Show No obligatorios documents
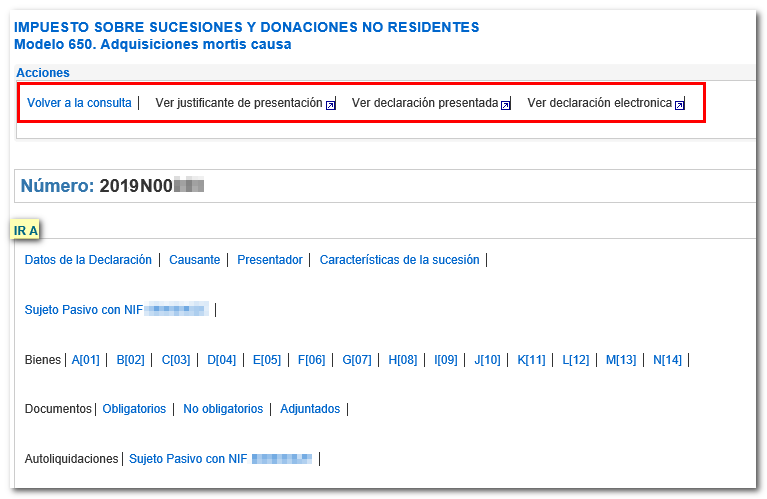This screenshot has width=767, height=499. coord(223,409)
